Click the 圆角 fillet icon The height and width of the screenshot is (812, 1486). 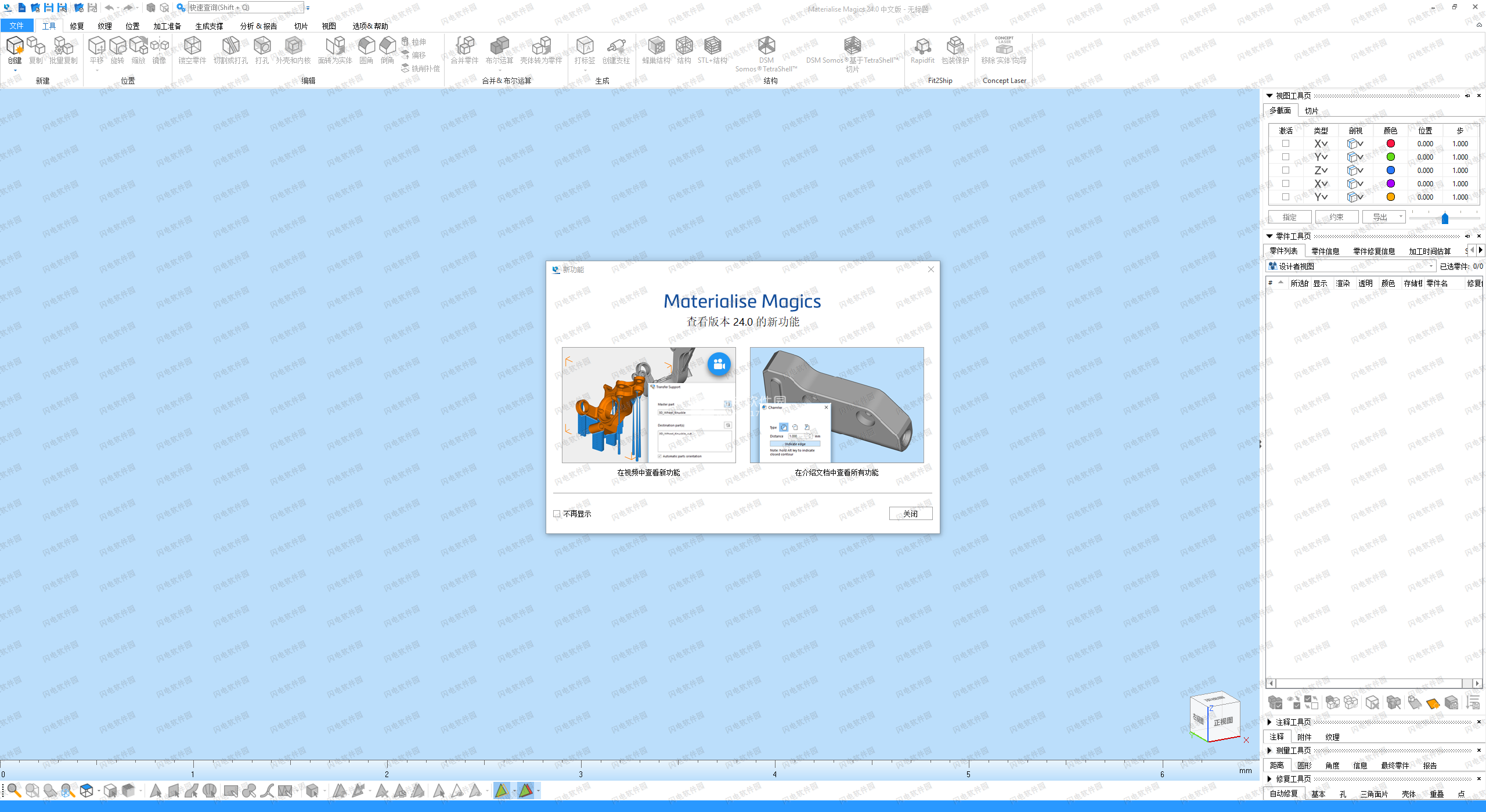coord(366,50)
